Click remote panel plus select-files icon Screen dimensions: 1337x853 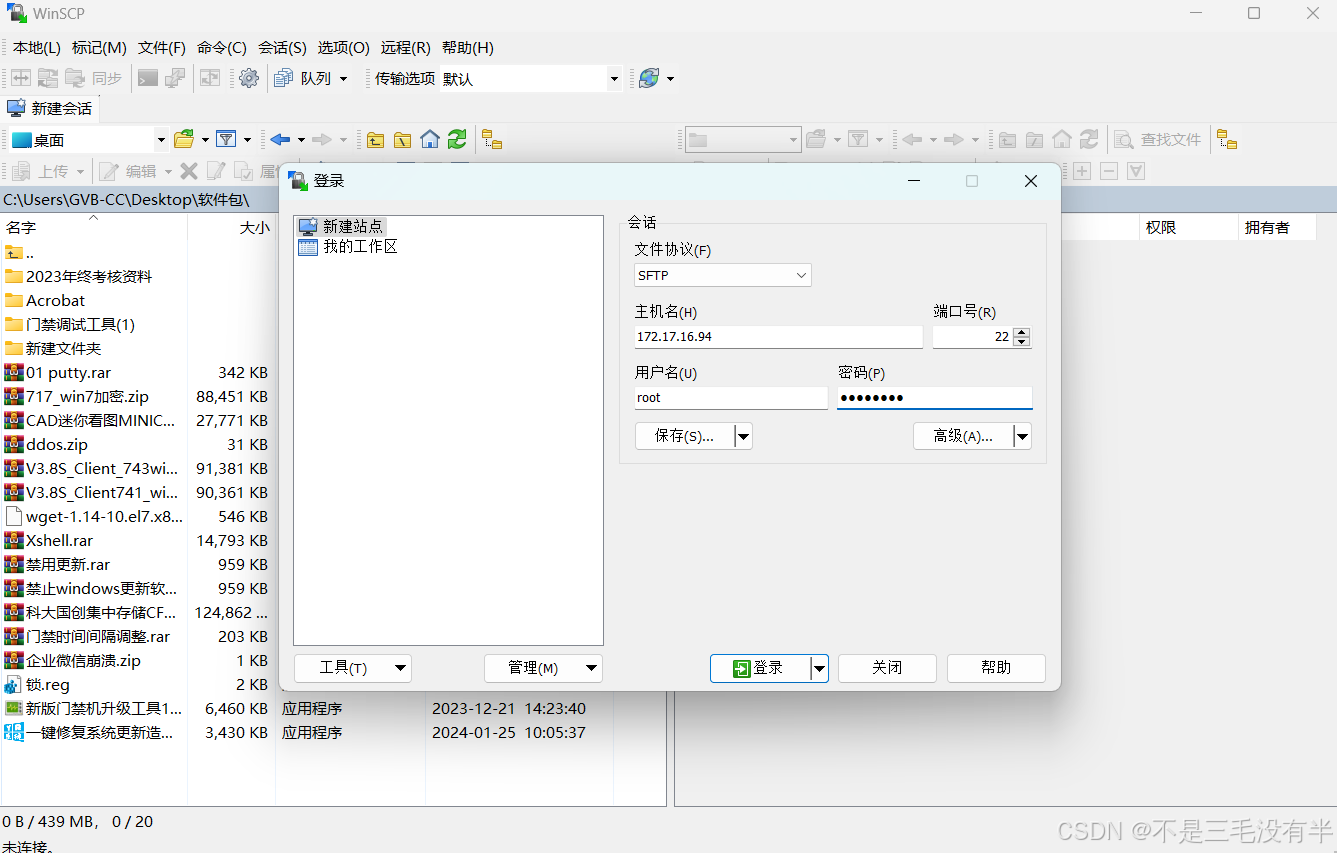pos(1081,171)
